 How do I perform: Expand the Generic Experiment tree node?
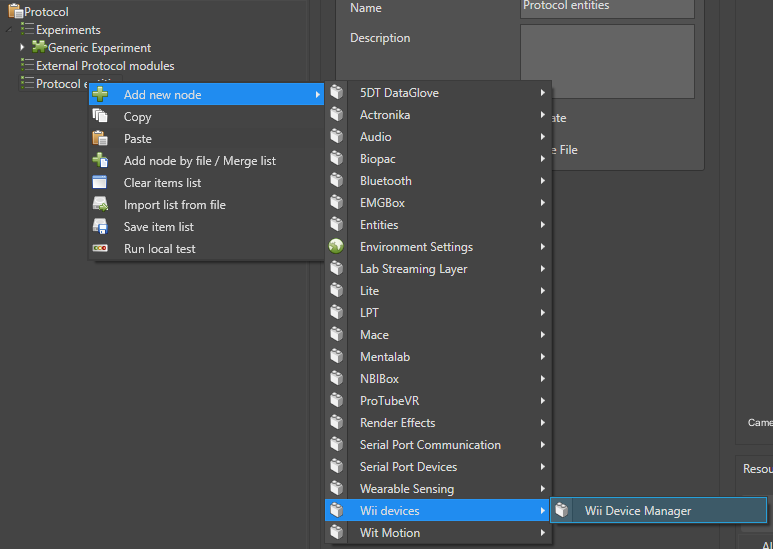22,47
